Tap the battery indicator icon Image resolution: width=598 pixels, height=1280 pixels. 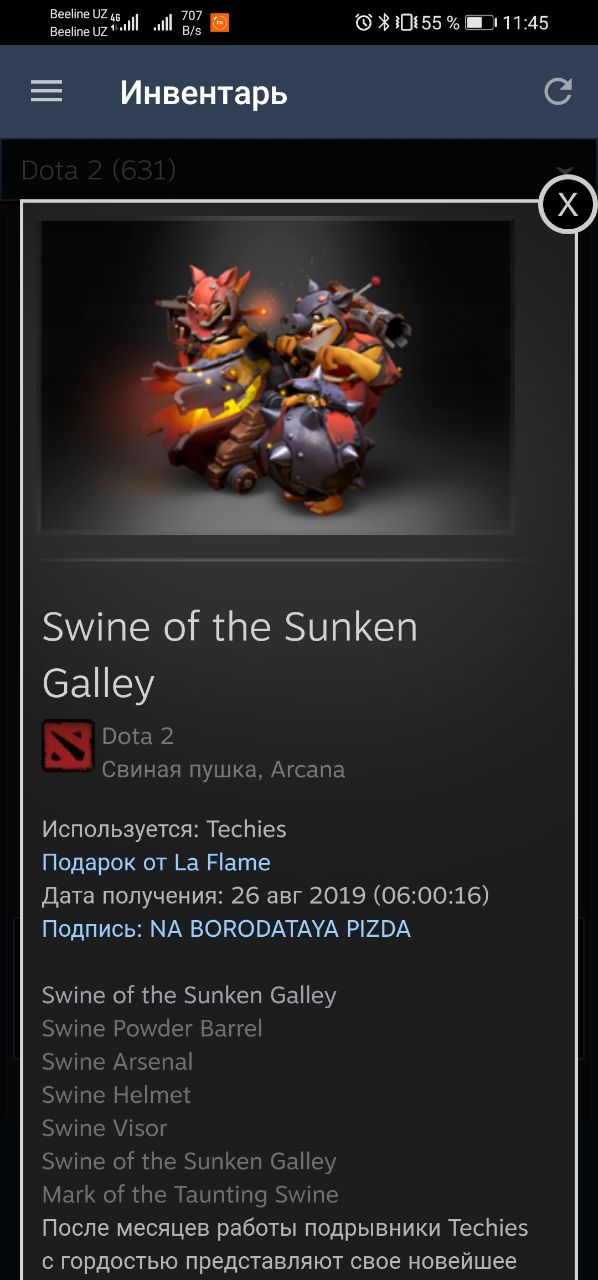(x=481, y=22)
